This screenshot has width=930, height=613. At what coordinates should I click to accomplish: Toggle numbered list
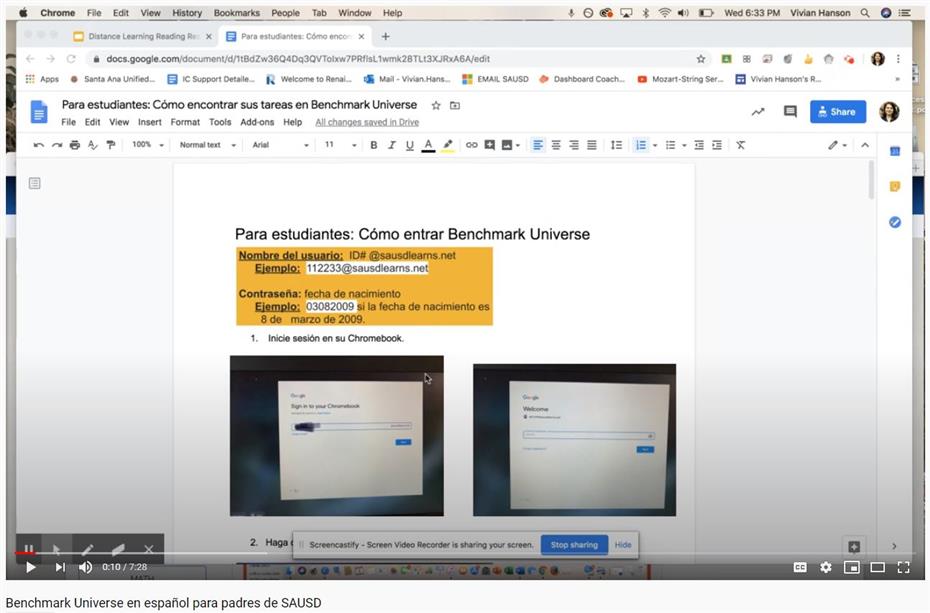tap(641, 145)
